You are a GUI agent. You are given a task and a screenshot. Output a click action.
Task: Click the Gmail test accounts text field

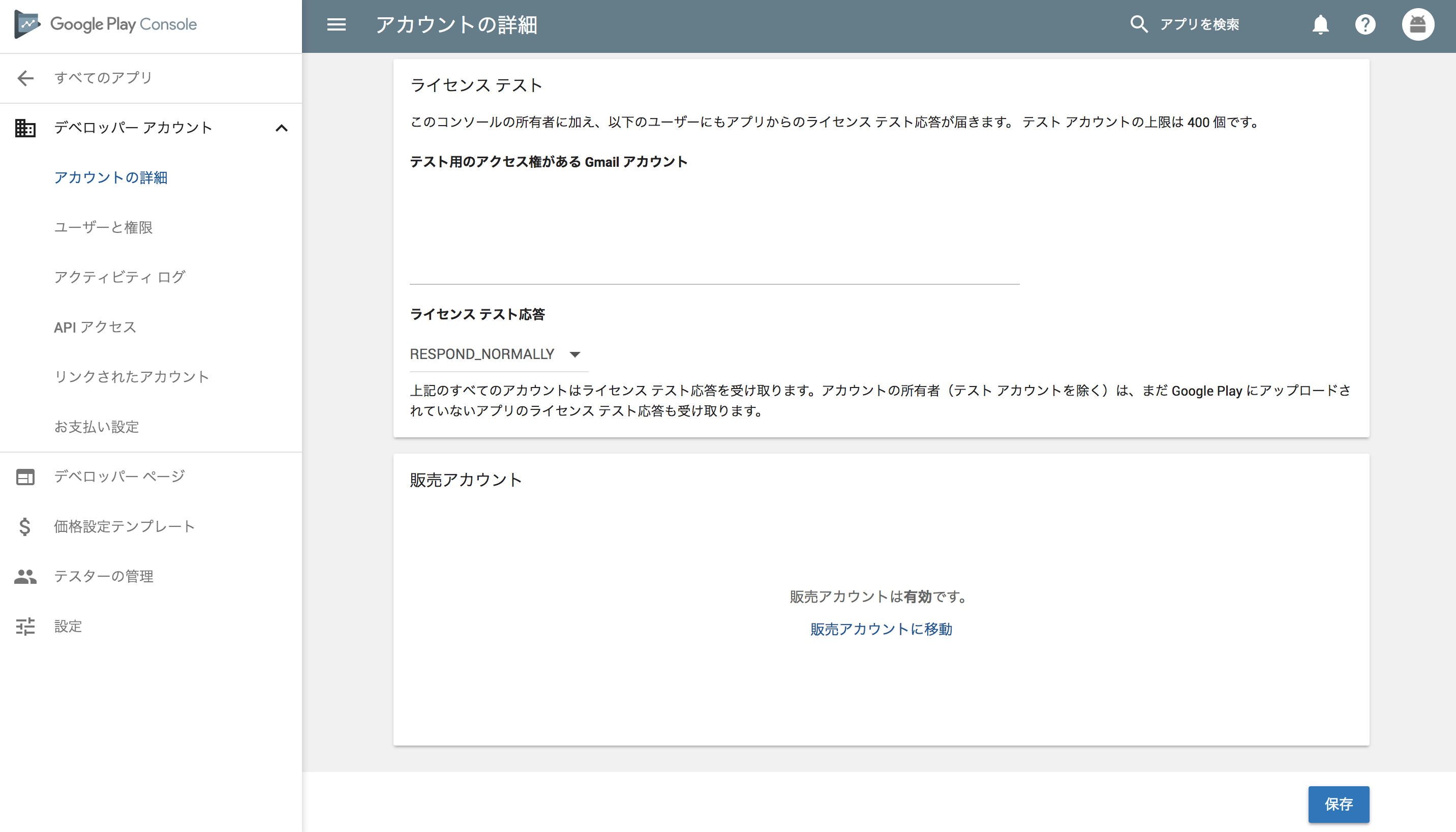tap(714, 228)
